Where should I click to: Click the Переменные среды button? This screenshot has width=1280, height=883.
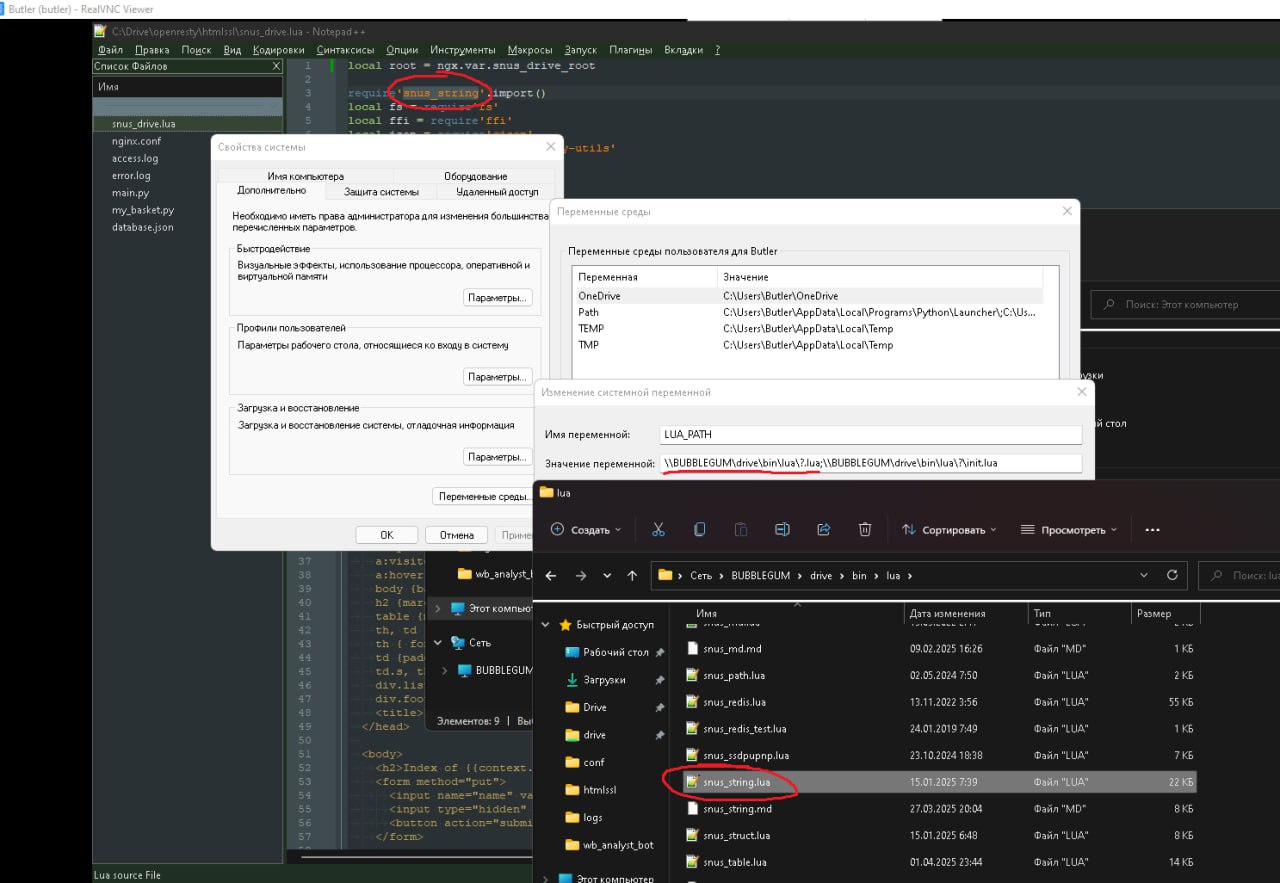click(x=484, y=497)
